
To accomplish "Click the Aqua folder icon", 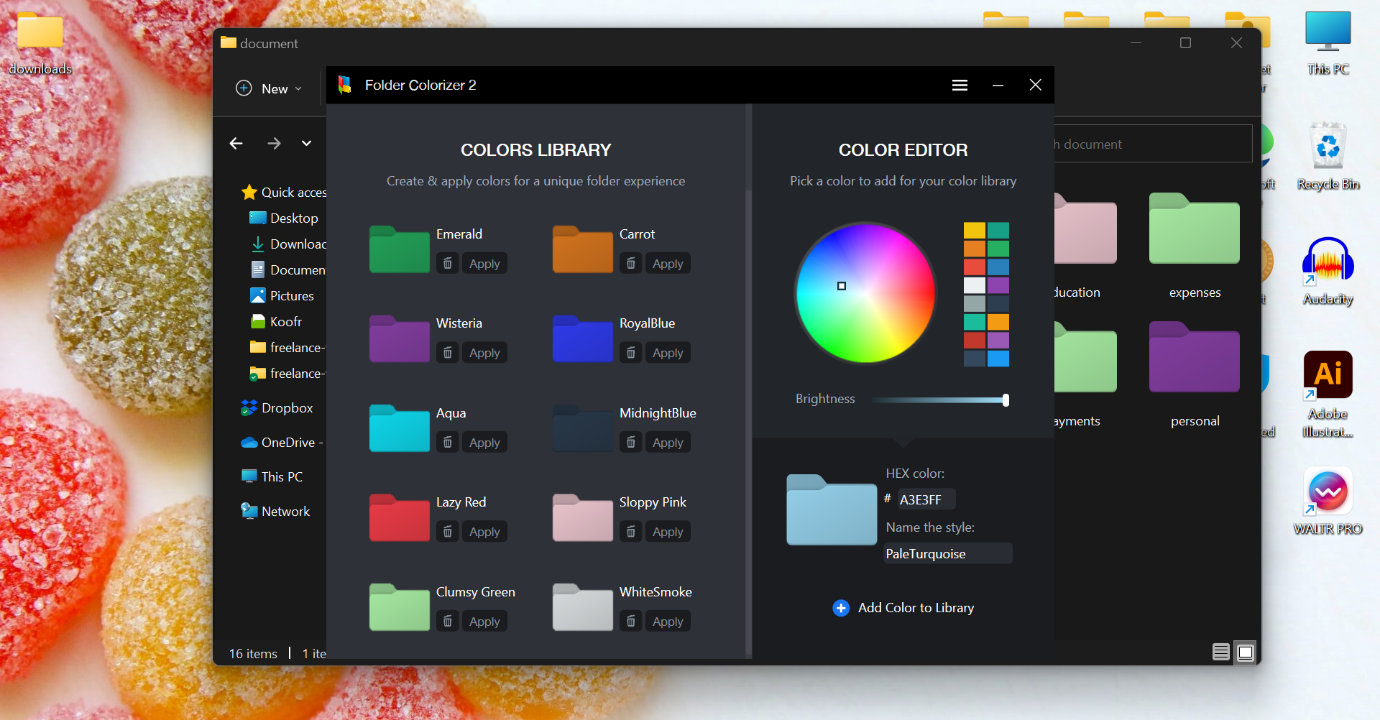I will [x=399, y=428].
